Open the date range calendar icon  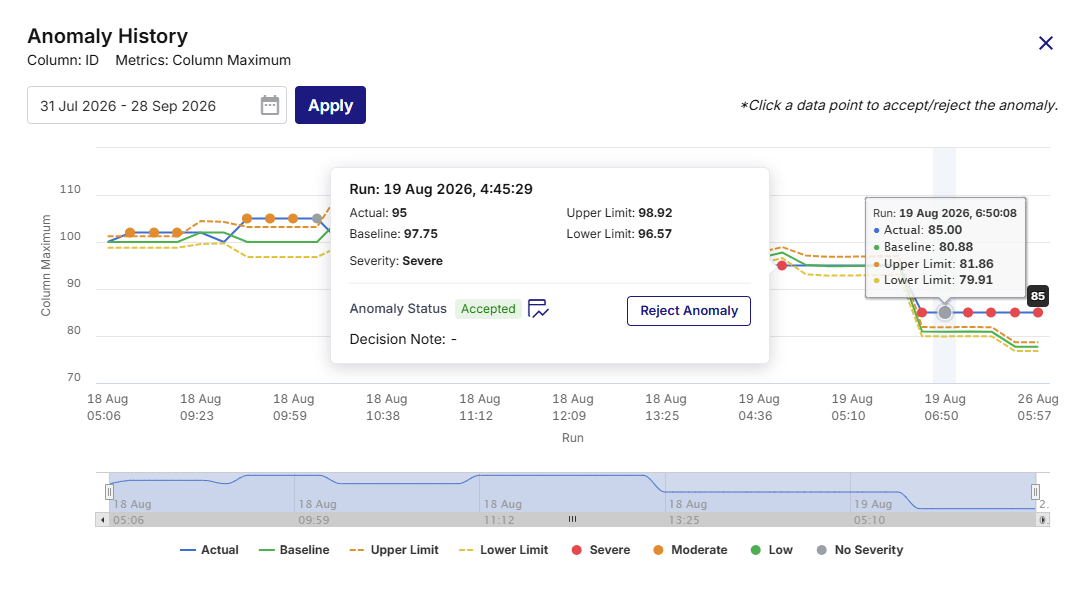[x=270, y=105]
